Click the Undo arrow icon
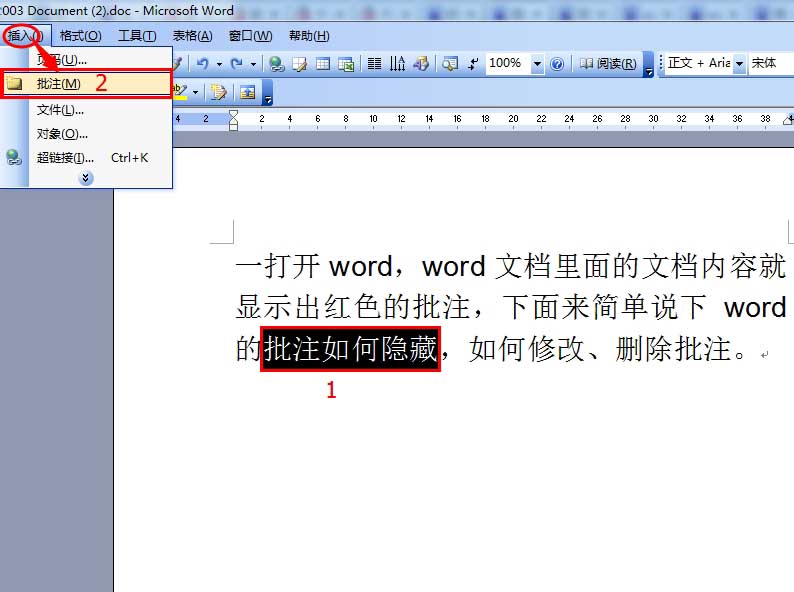 pyautogui.click(x=203, y=64)
